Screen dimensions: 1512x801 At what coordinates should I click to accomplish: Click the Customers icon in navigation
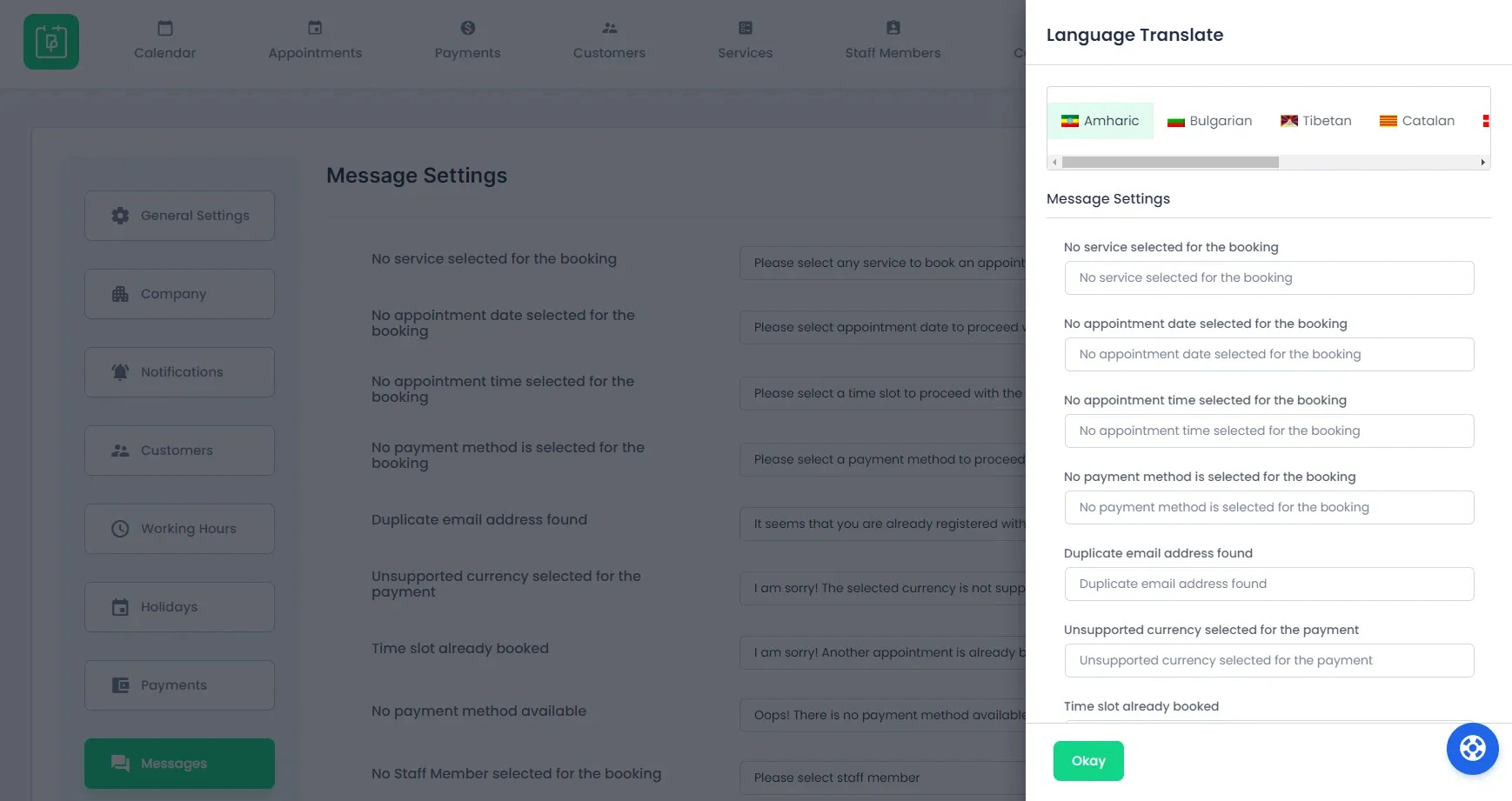coord(609,27)
